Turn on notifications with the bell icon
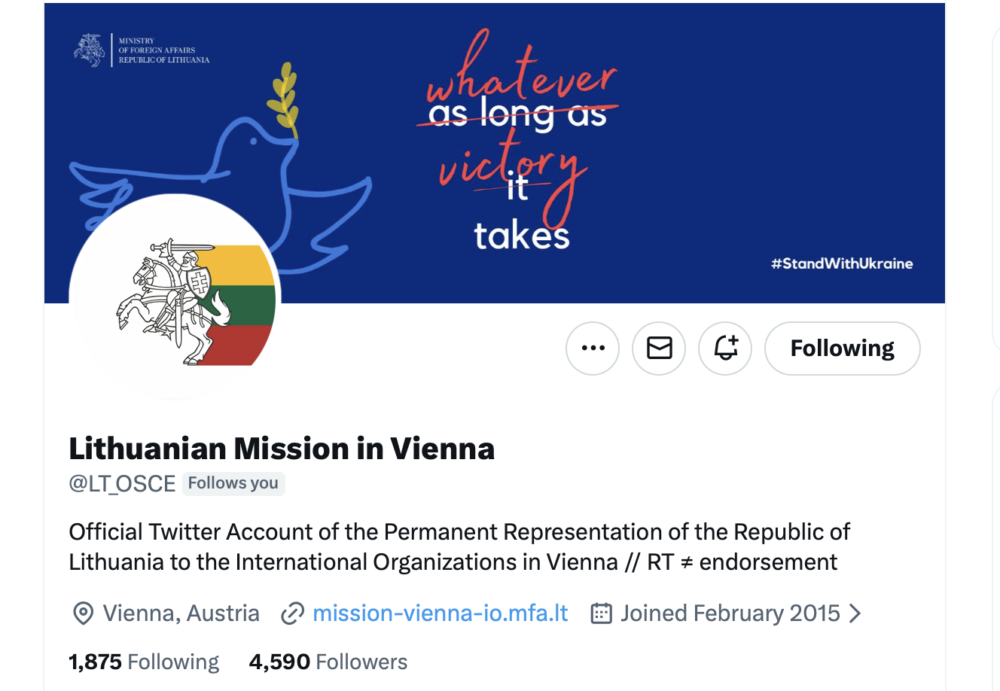The image size is (1000, 691). 725,348
